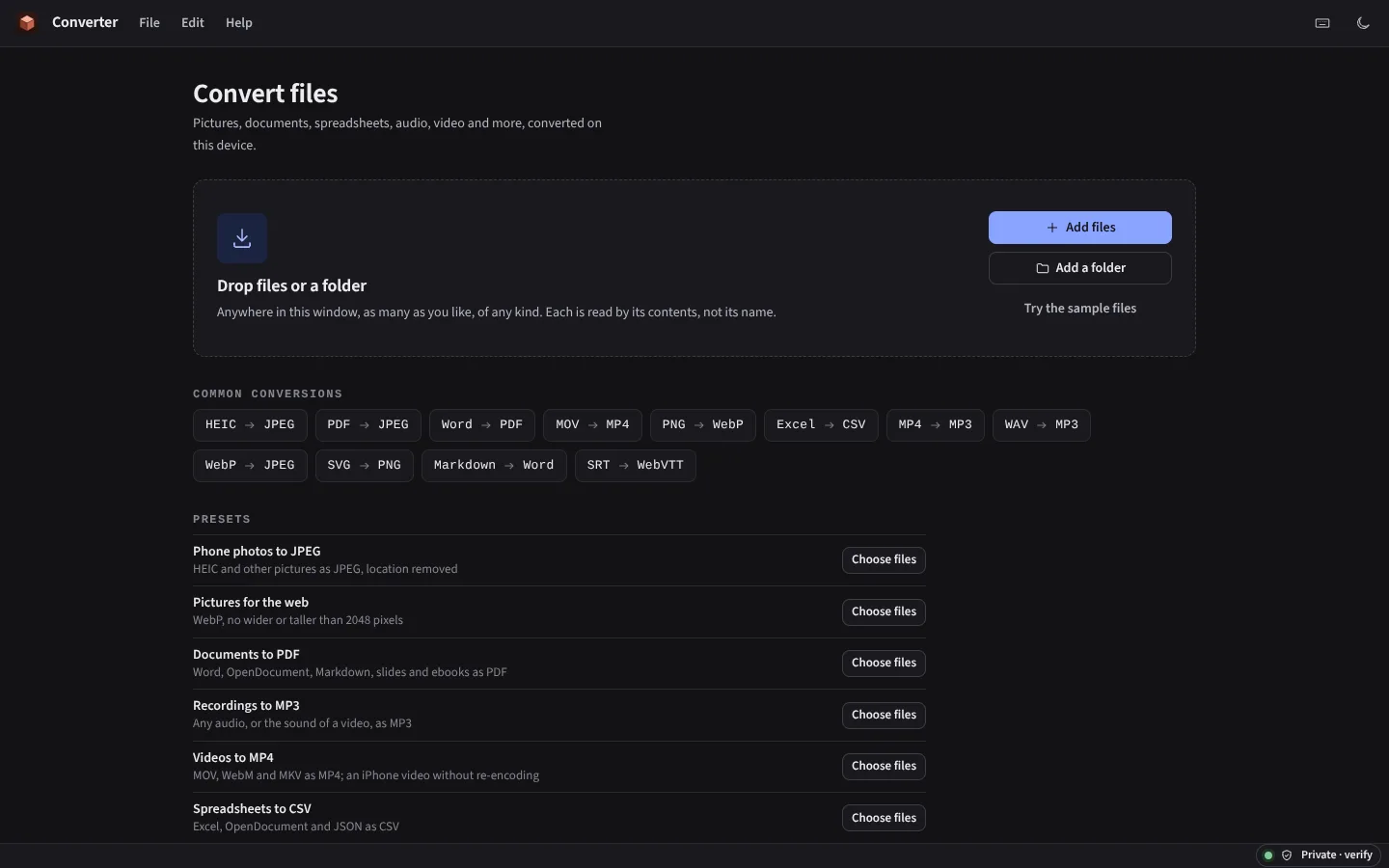
Task: Click the Videos to MP4 preset title
Action: pyautogui.click(x=233, y=758)
